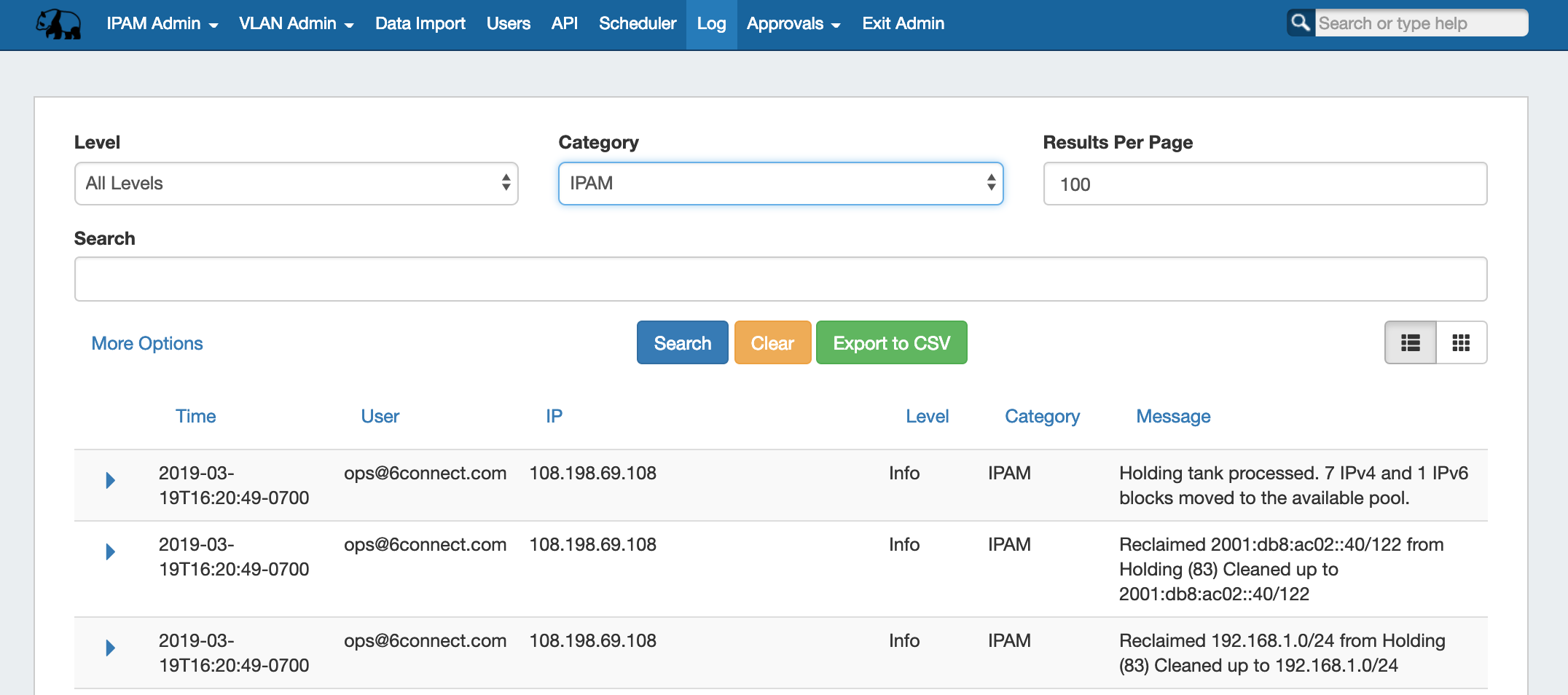Click the magnifying glass search icon

1301,23
